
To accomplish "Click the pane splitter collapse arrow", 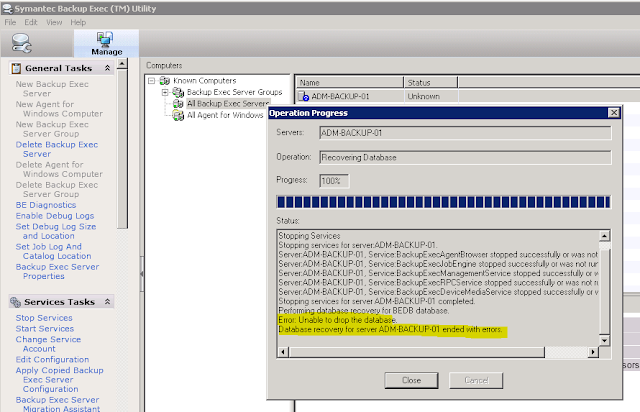I will coord(142,274).
